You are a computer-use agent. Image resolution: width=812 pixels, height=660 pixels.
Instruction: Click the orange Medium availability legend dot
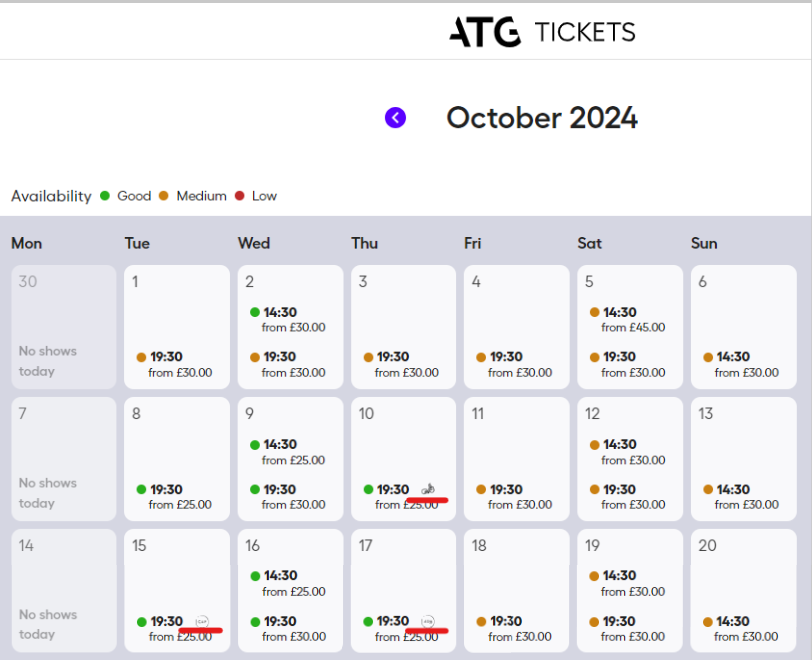(x=164, y=196)
